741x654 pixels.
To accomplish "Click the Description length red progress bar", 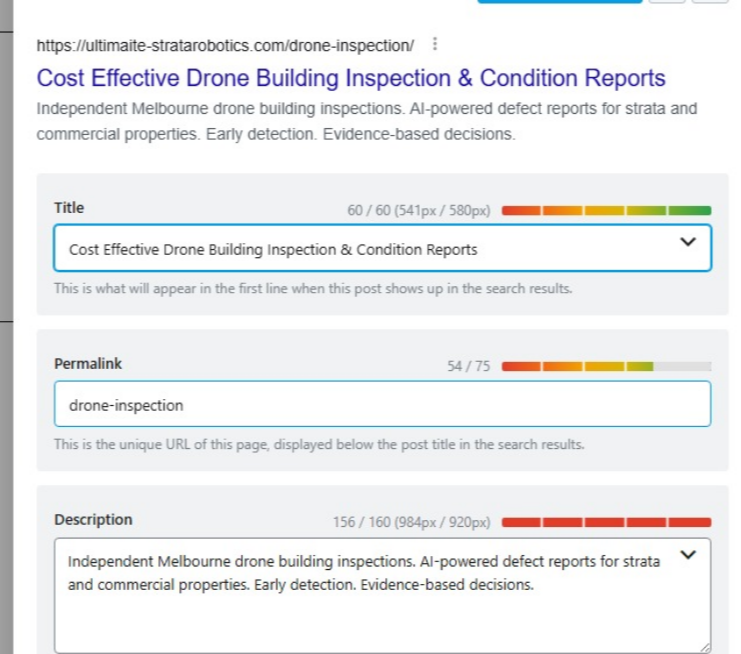I will pos(606,522).
